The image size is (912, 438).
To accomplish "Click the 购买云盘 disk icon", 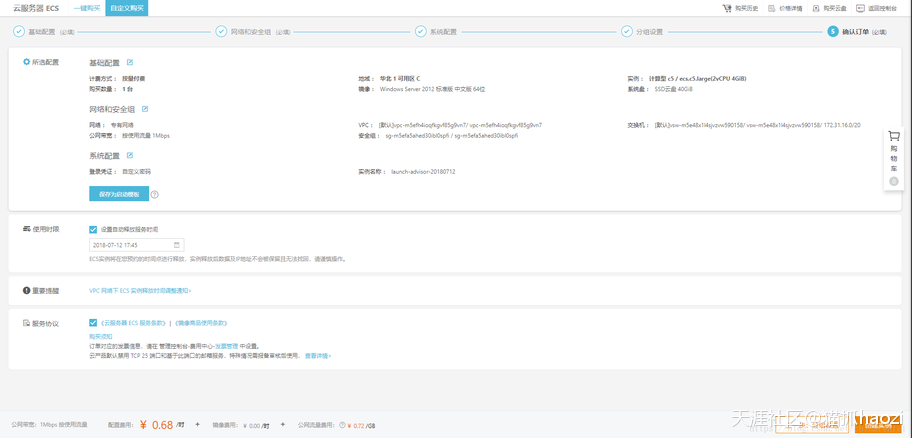I will 817,8.
